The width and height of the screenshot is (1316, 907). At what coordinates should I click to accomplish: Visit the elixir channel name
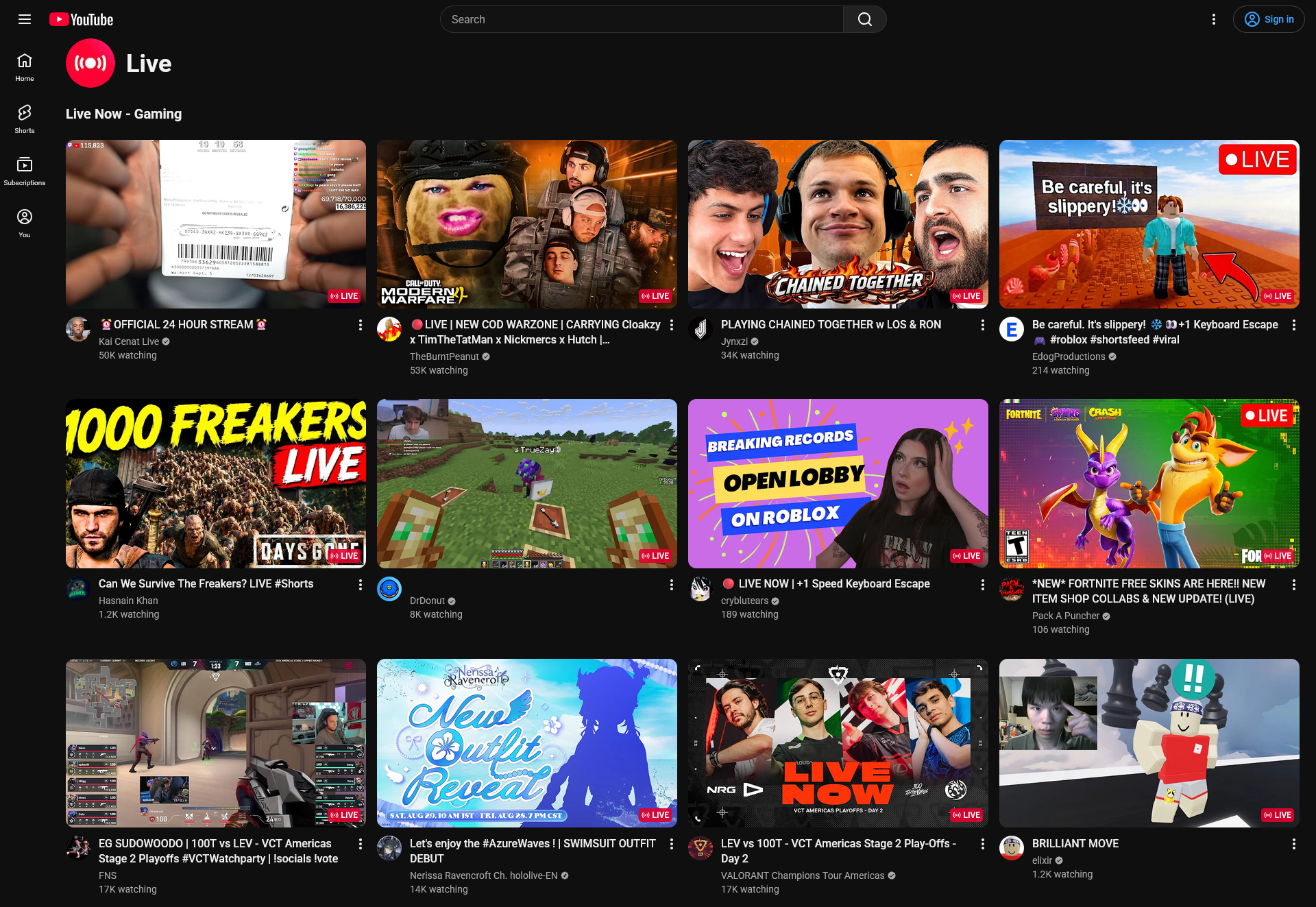(x=1042, y=860)
